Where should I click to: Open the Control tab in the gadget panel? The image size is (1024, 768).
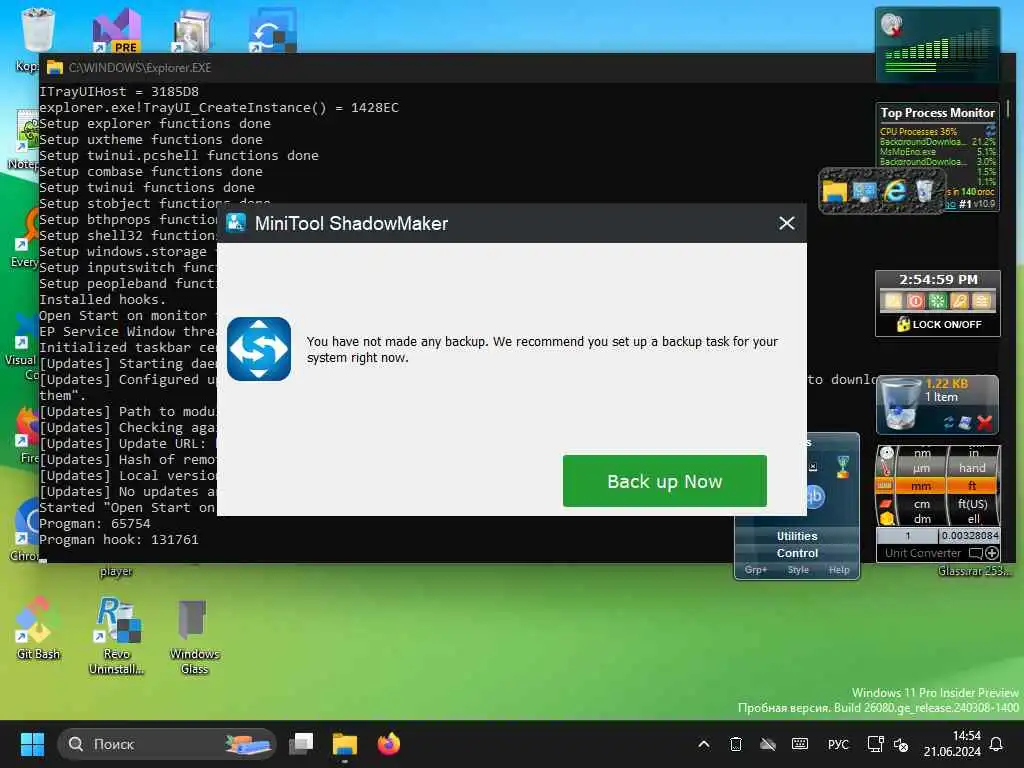coord(797,553)
